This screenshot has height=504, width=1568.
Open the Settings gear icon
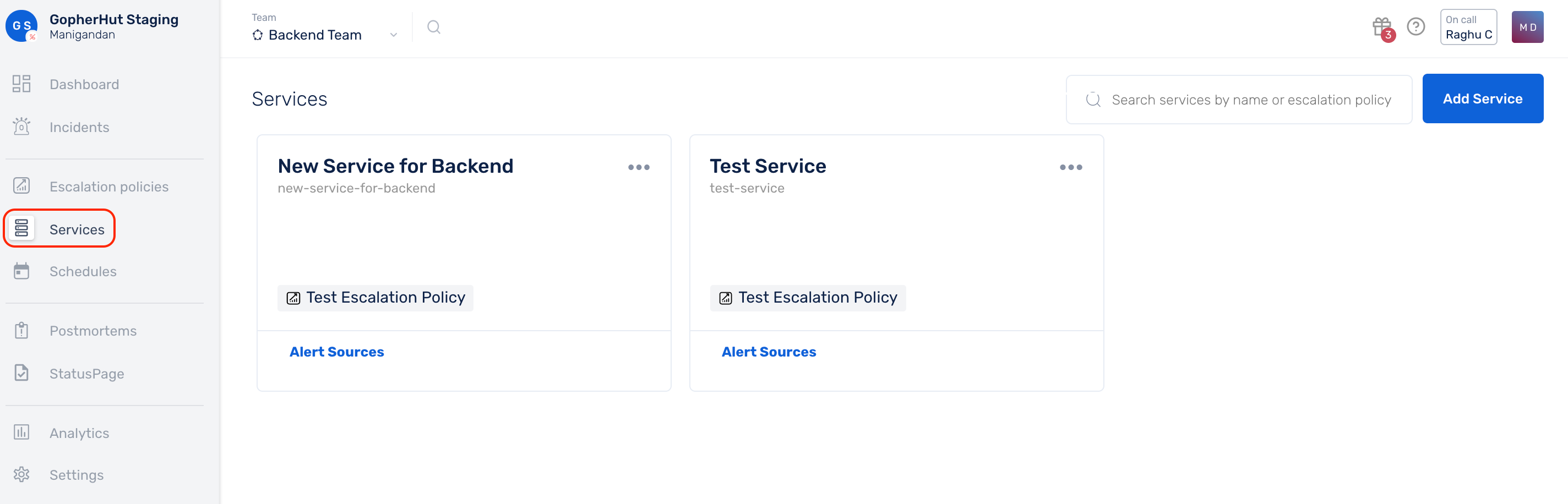(x=21, y=474)
